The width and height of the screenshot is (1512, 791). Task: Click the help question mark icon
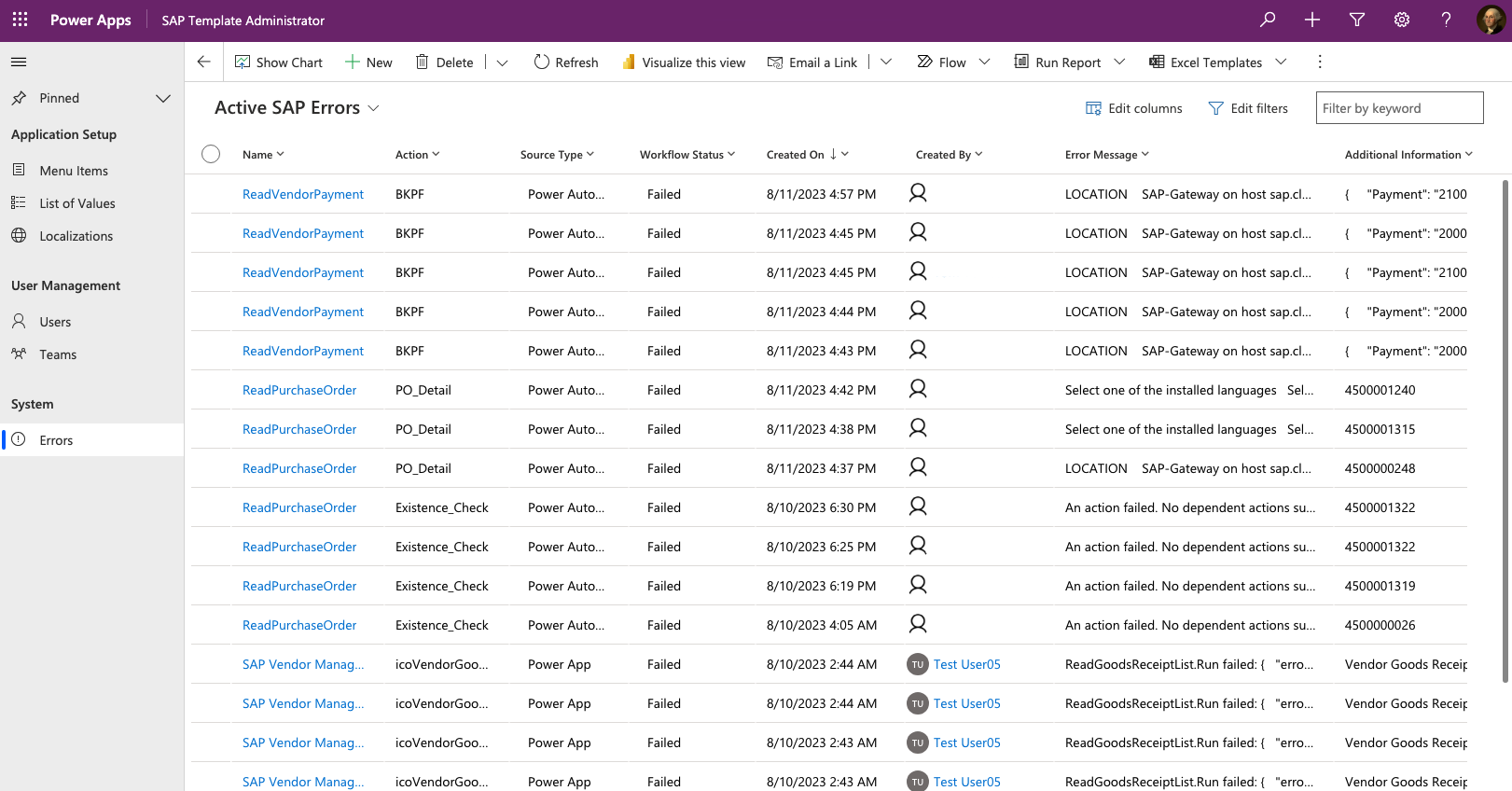point(1446,20)
